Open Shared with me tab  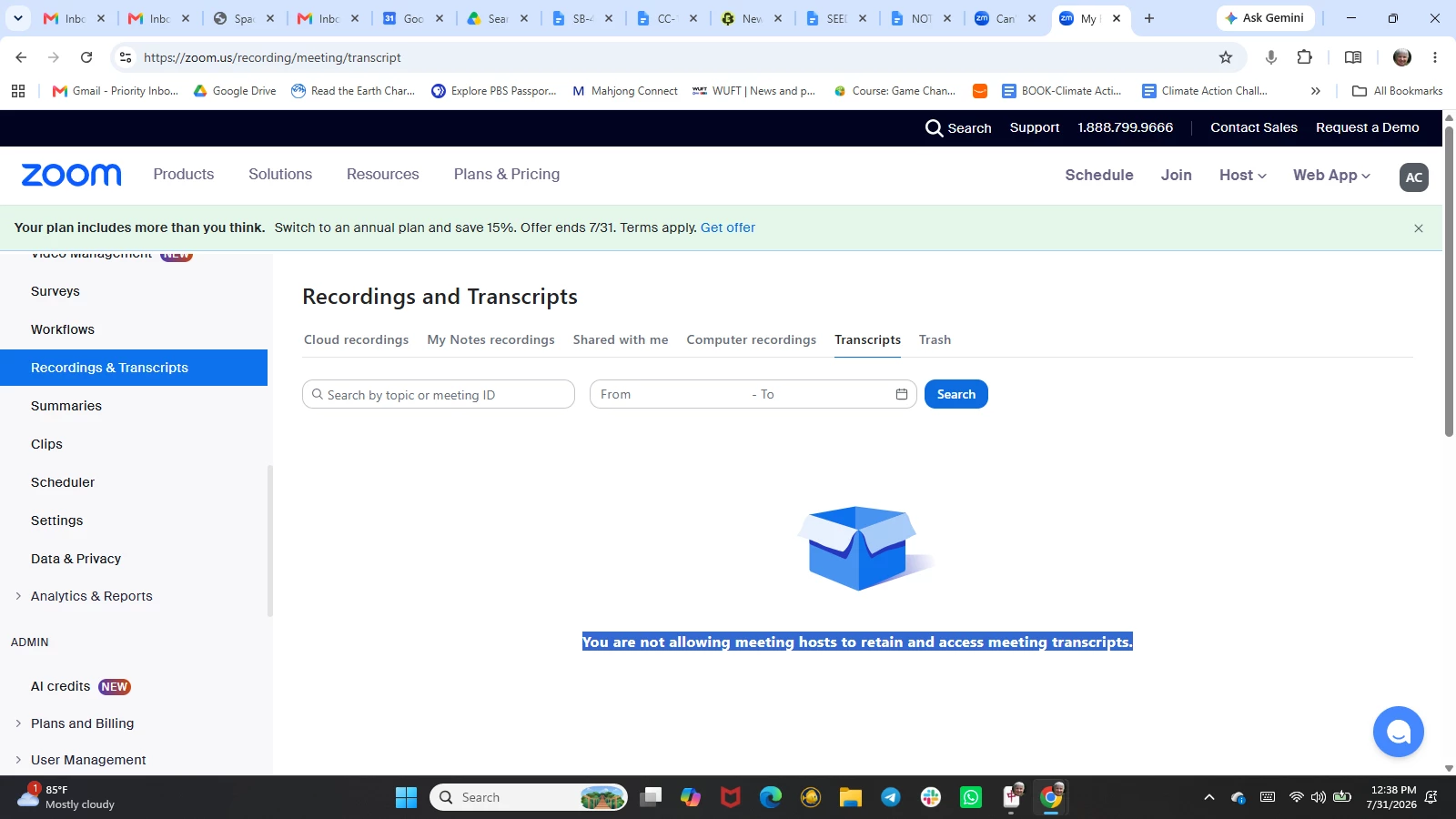point(621,339)
